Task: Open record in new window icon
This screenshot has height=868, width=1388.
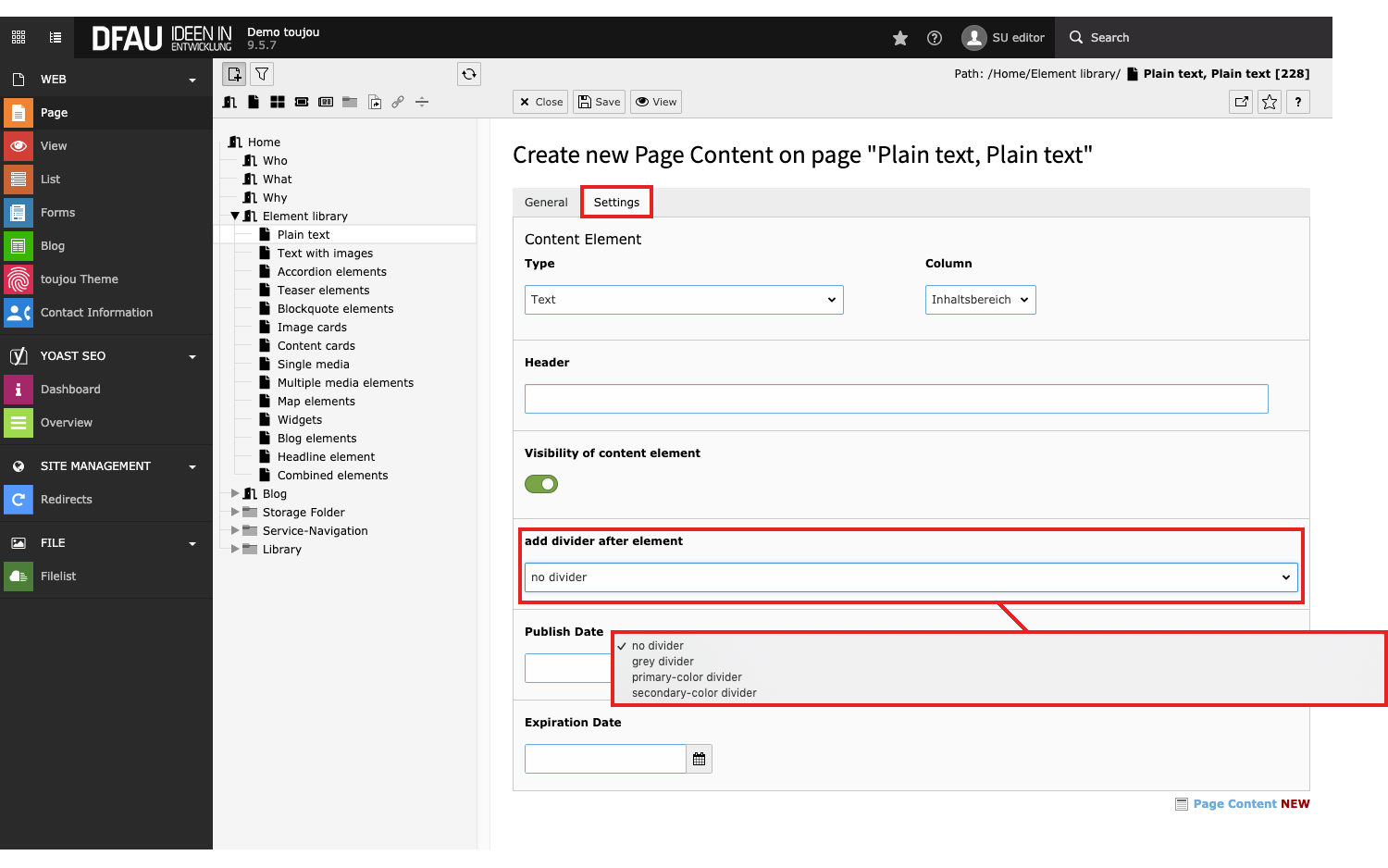Action: click(1241, 102)
